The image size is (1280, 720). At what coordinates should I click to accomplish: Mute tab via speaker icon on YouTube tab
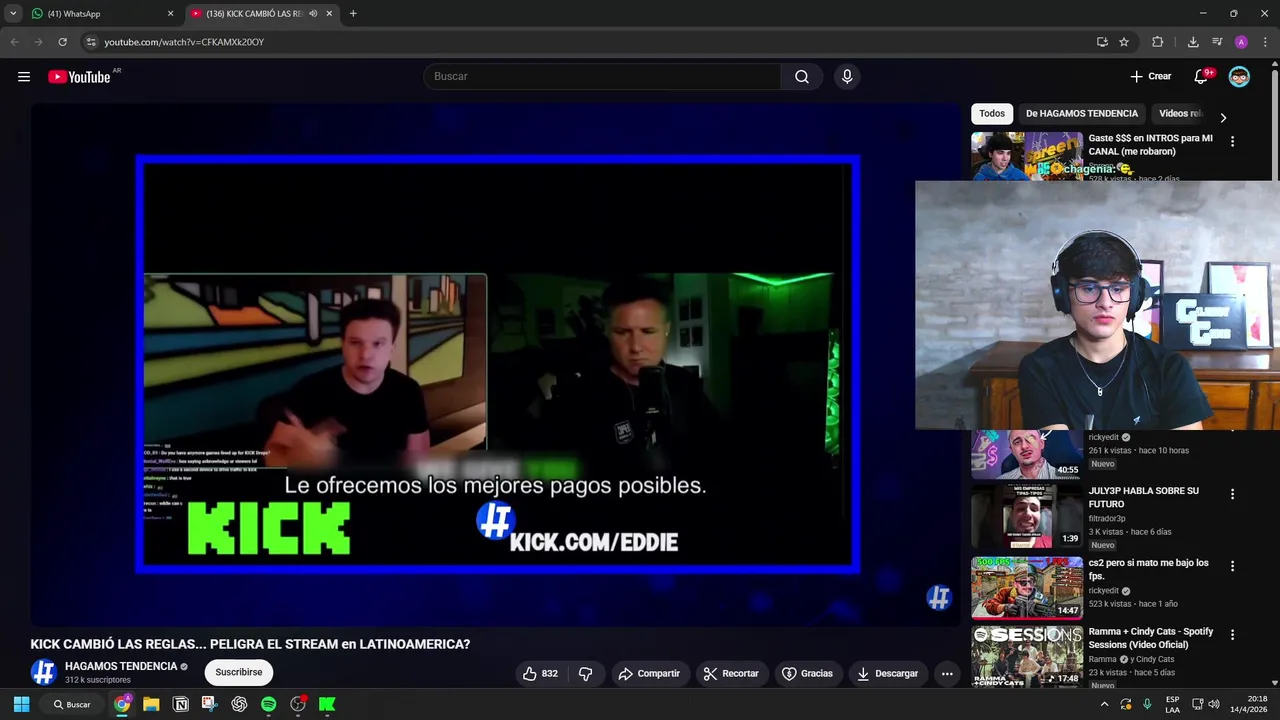tap(313, 14)
